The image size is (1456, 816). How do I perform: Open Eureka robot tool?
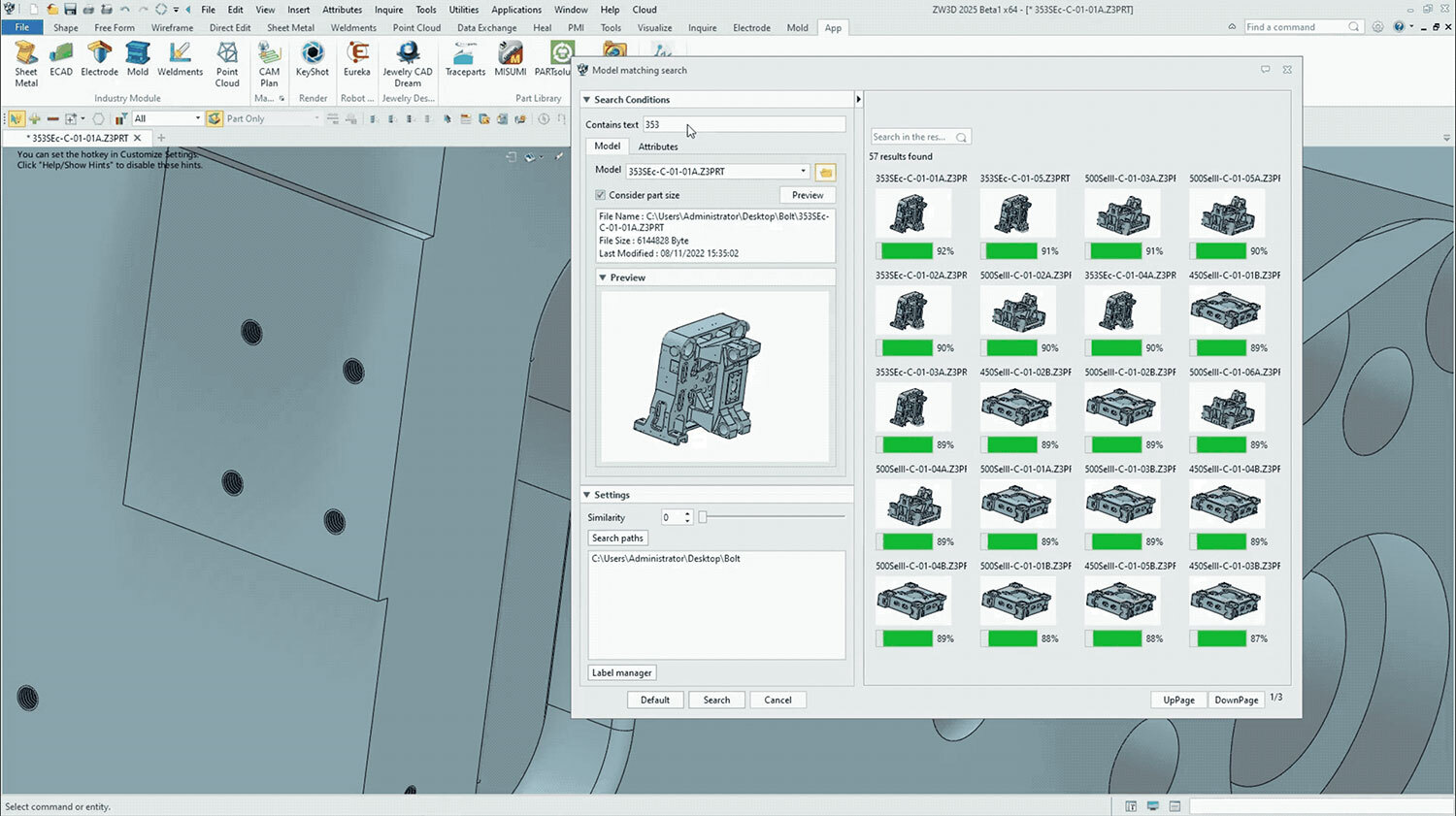tap(357, 58)
